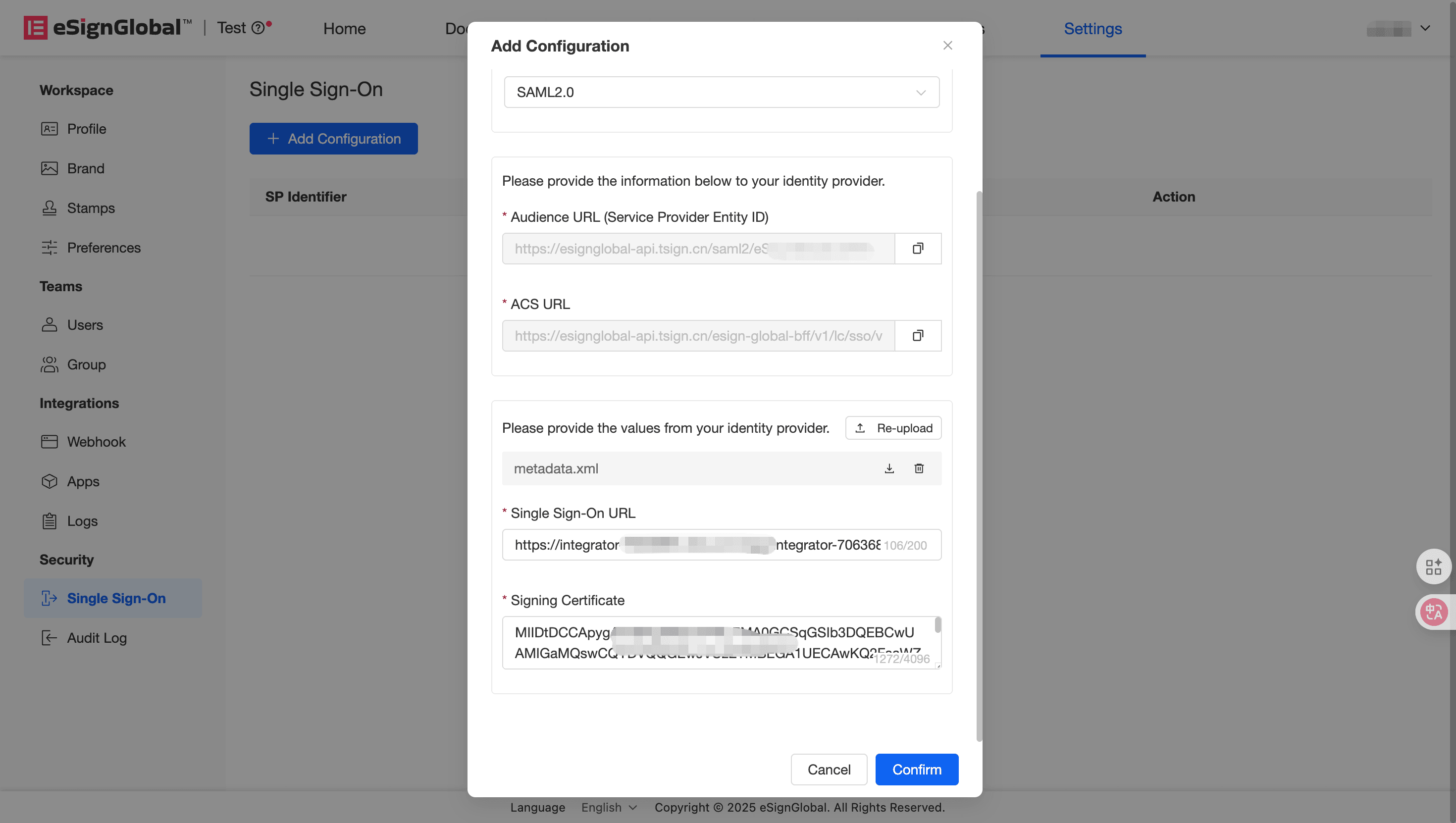Click the Cancel button
Screen dimensions: 1456x823
pyautogui.click(x=828, y=770)
